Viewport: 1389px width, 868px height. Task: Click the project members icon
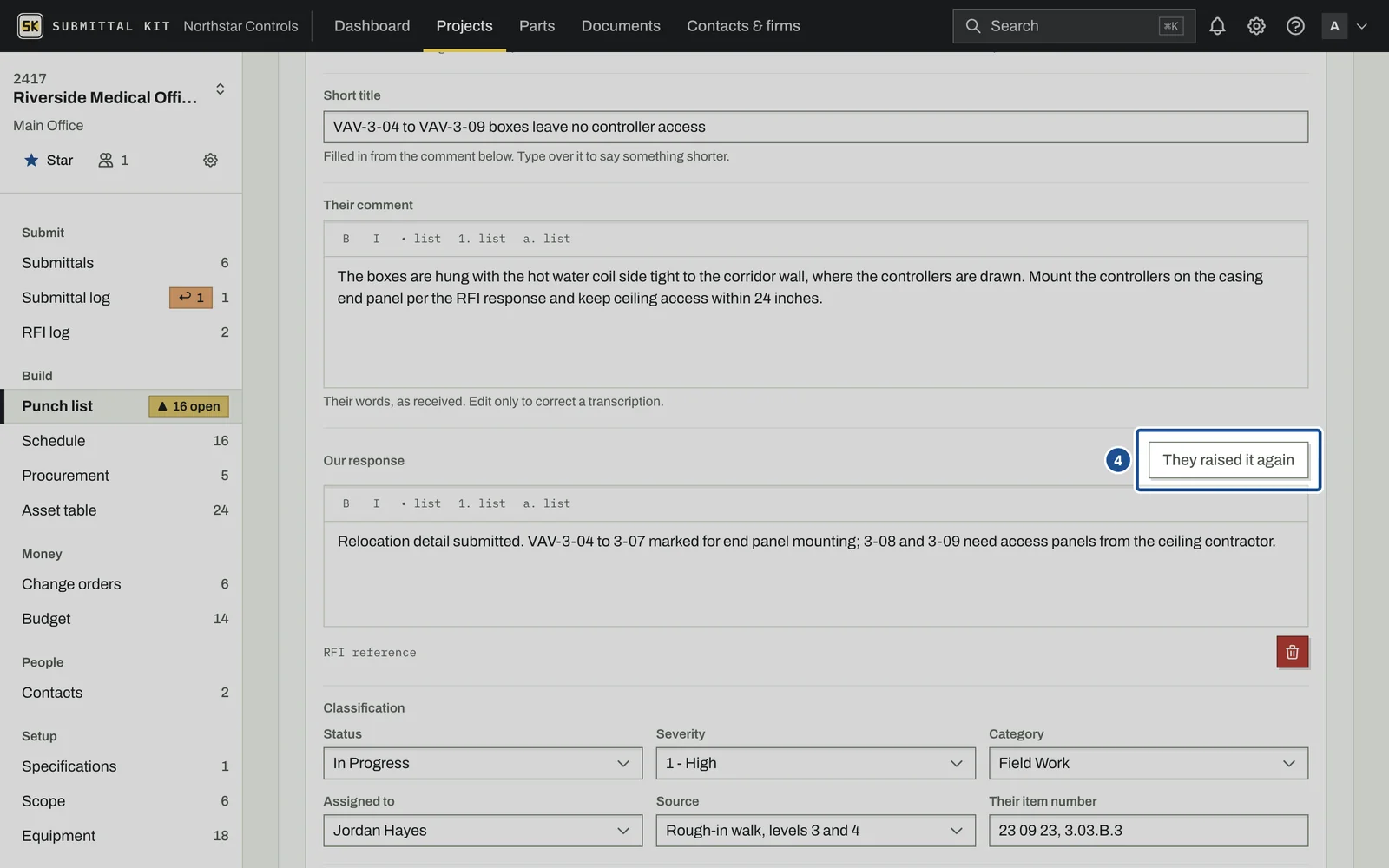(105, 160)
